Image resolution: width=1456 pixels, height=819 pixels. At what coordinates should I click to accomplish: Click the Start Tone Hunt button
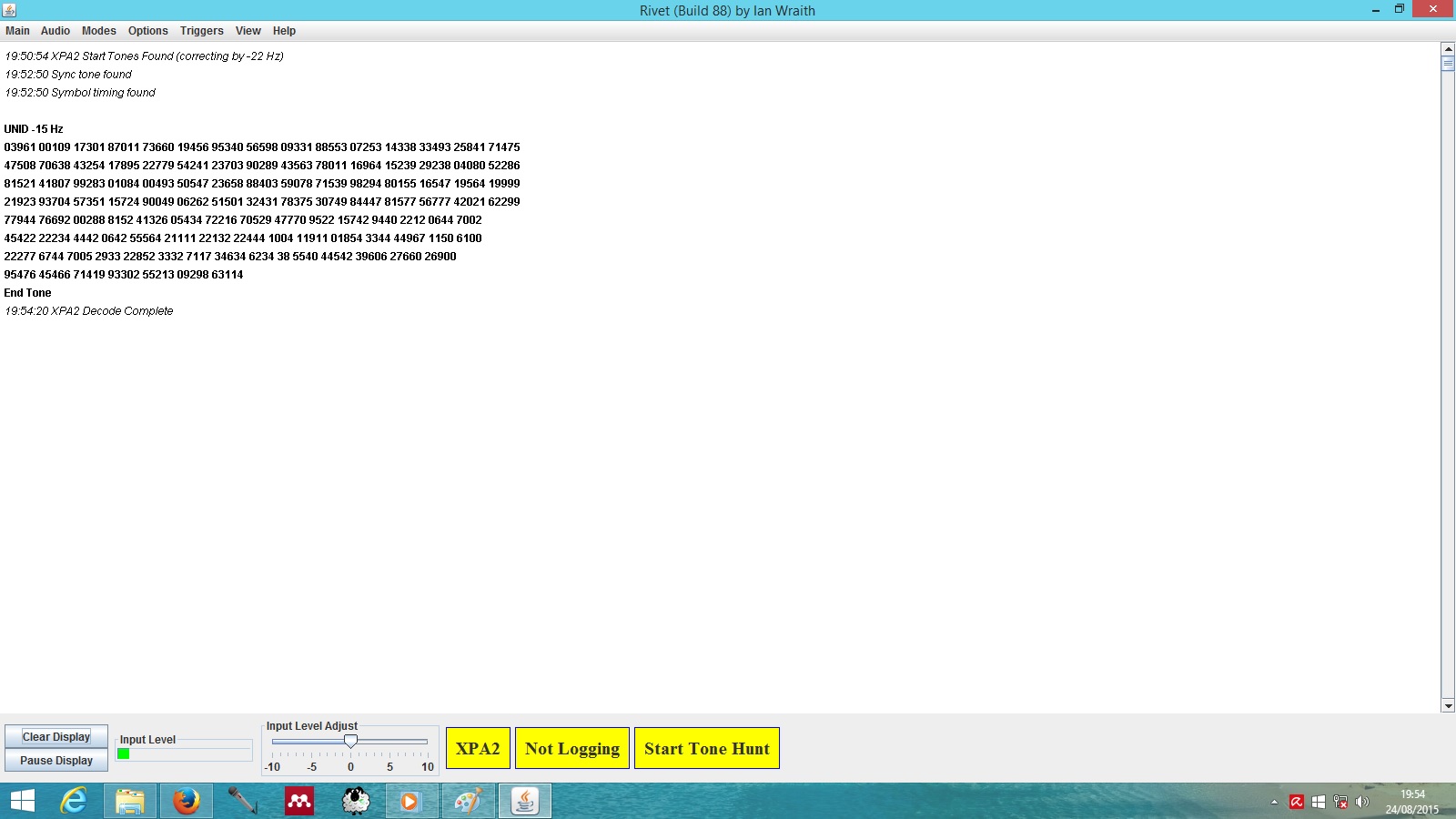(x=706, y=748)
